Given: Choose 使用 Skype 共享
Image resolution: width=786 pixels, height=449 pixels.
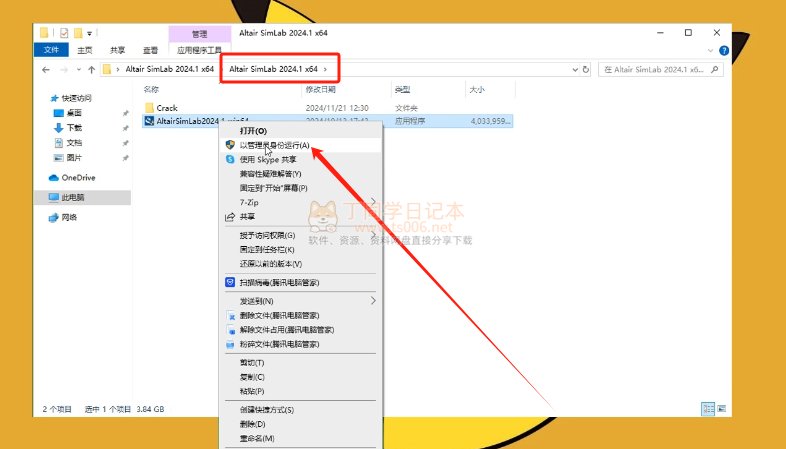Looking at the screenshot, I should (301, 159).
